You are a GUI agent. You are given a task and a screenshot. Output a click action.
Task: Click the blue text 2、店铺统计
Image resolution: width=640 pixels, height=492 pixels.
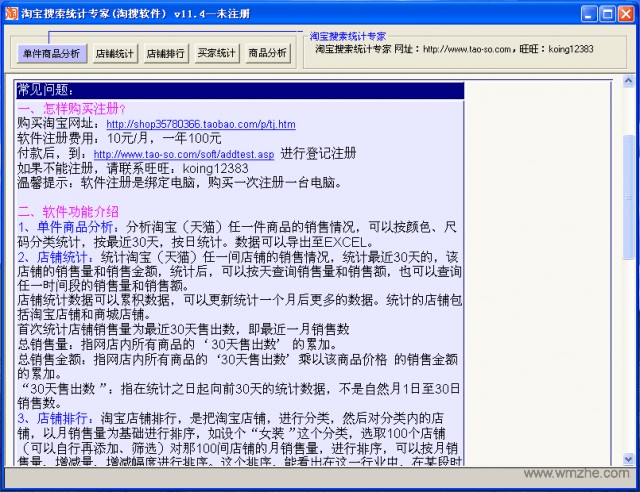(x=56, y=257)
